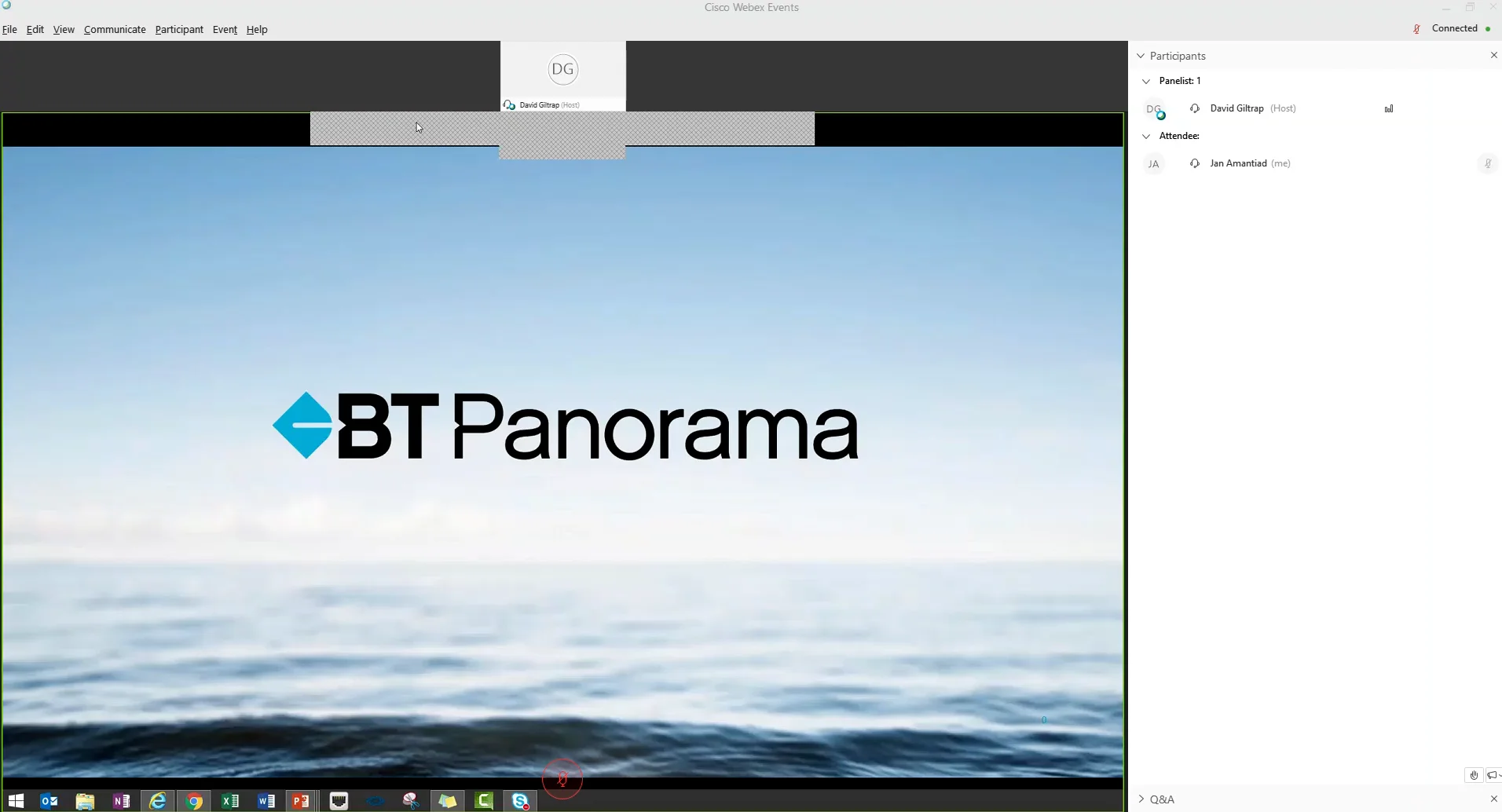Click the red muted microphone status icon near Connected
Screen dimensions: 1502x812
pos(1416,28)
